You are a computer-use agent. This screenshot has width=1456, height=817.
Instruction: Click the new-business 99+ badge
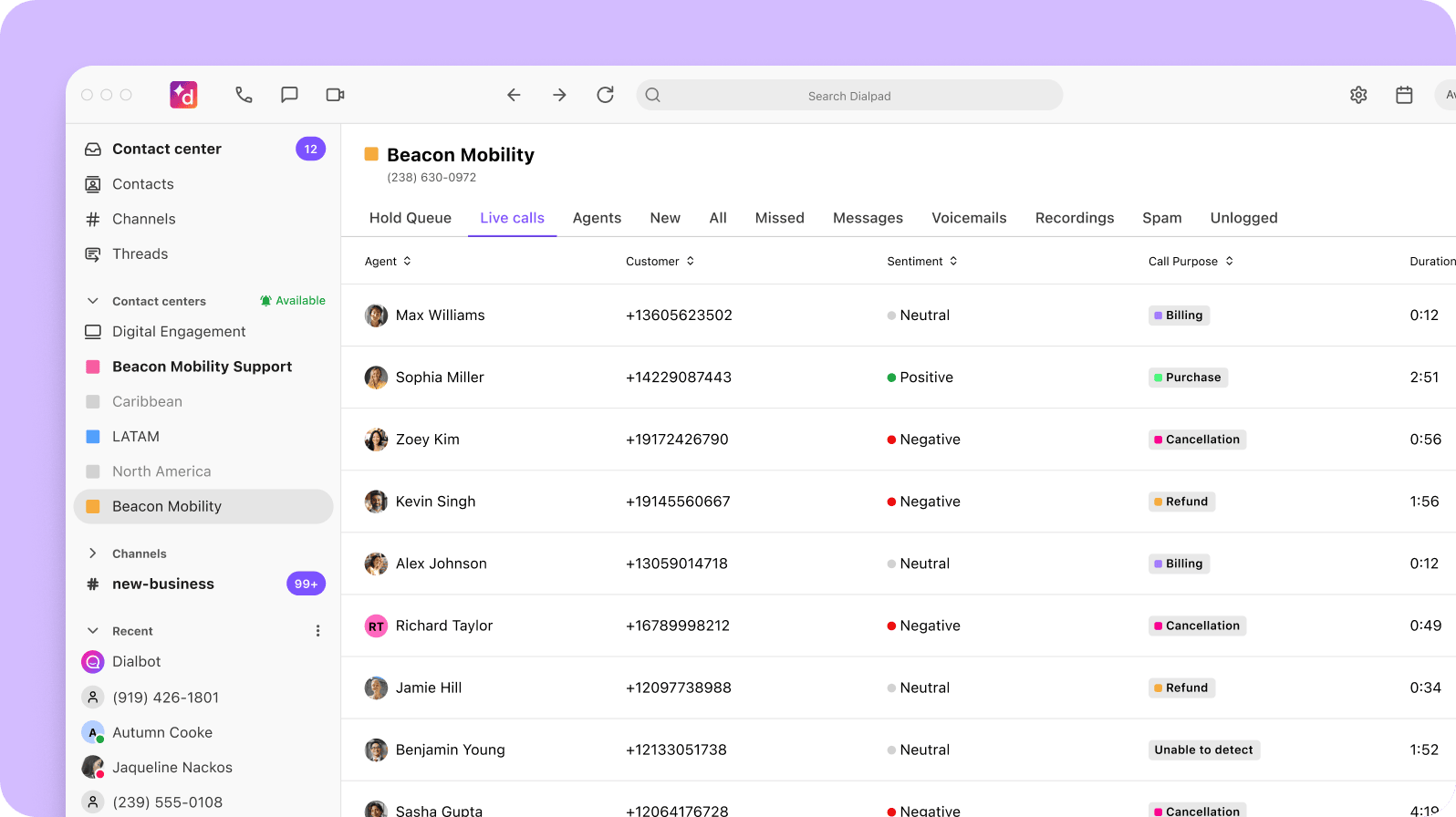click(306, 584)
